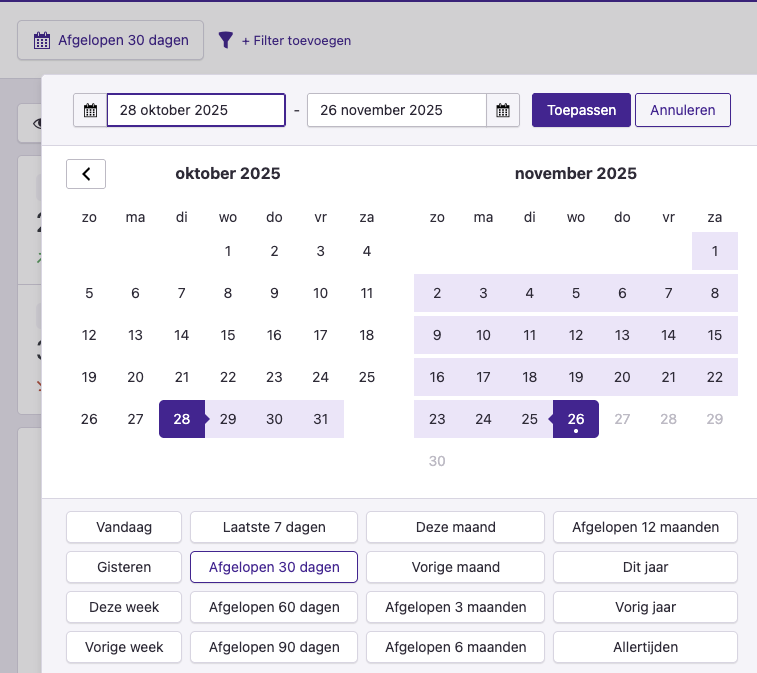Choose the 'Afgelopen 12 maanden' preset
Image resolution: width=757 pixels, height=673 pixels.
[x=645, y=527]
